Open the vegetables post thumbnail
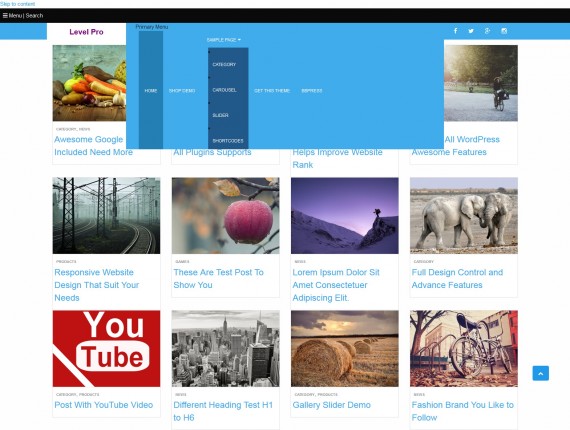This screenshot has width=570, height=430. [x=89, y=83]
